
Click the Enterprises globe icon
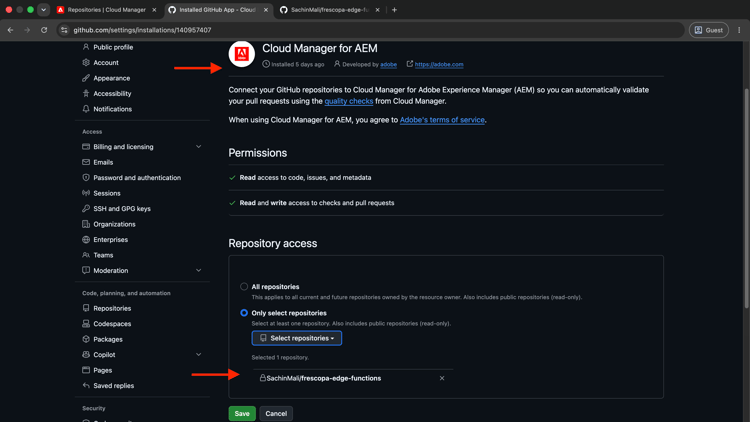click(x=86, y=239)
